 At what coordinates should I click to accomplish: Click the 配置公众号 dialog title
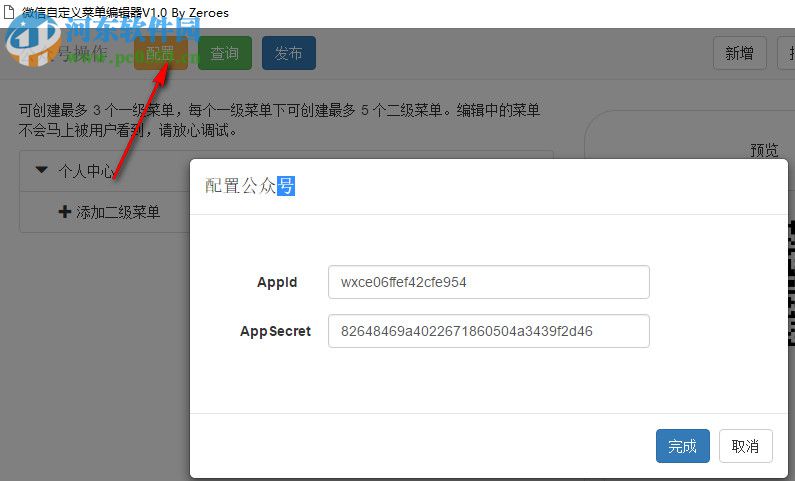pos(250,186)
